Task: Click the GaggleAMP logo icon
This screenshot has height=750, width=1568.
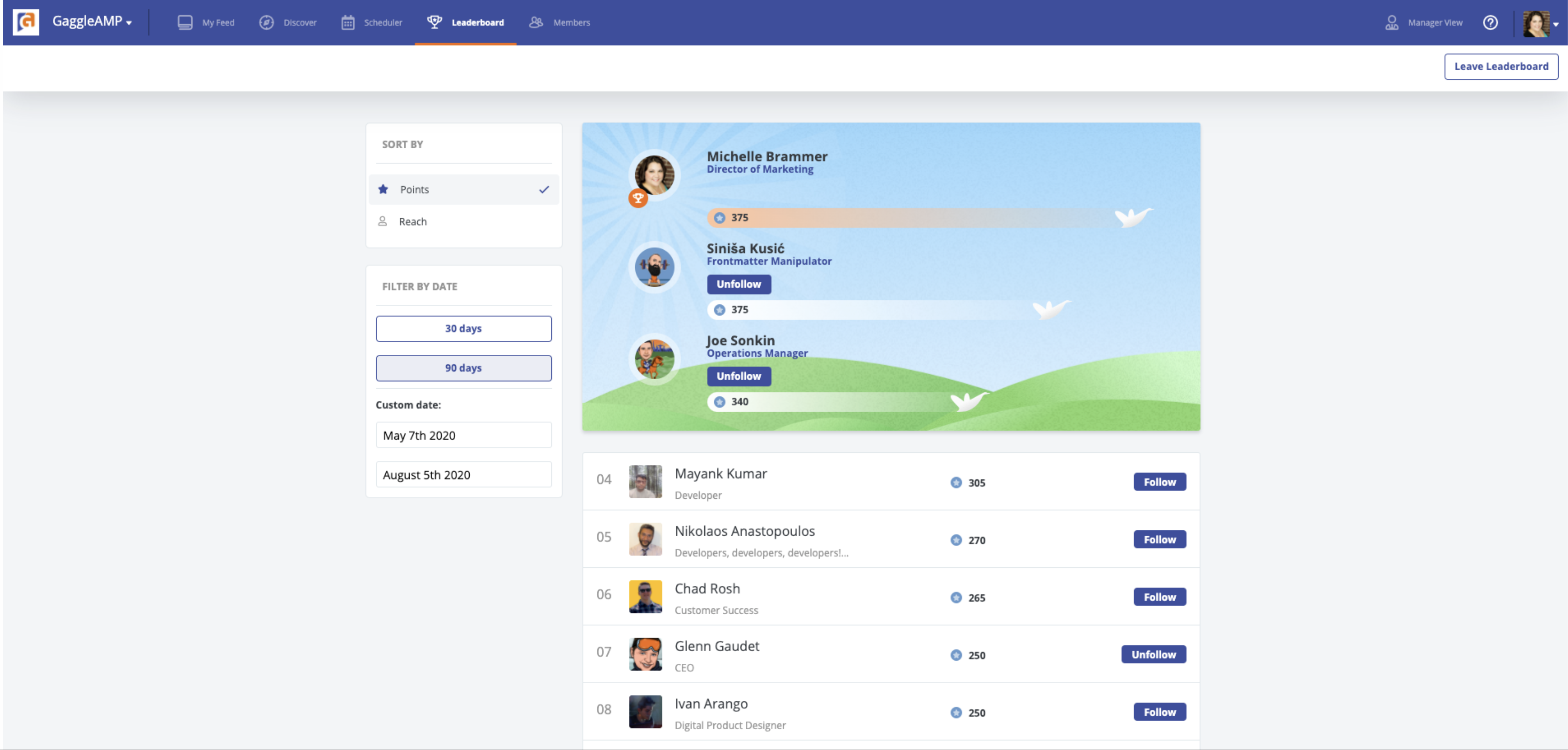Action: (x=26, y=23)
